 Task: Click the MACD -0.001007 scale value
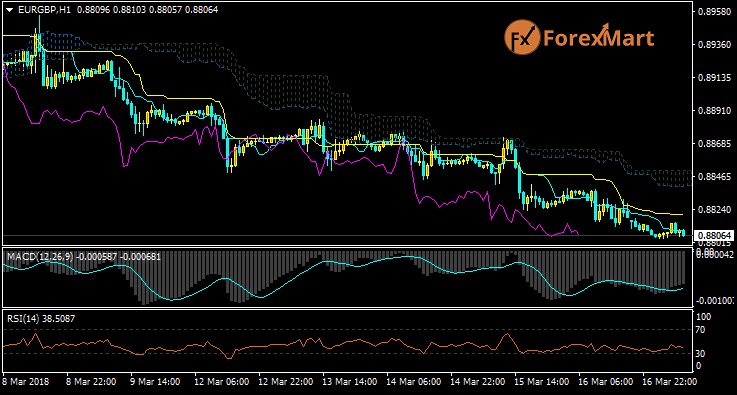(714, 300)
